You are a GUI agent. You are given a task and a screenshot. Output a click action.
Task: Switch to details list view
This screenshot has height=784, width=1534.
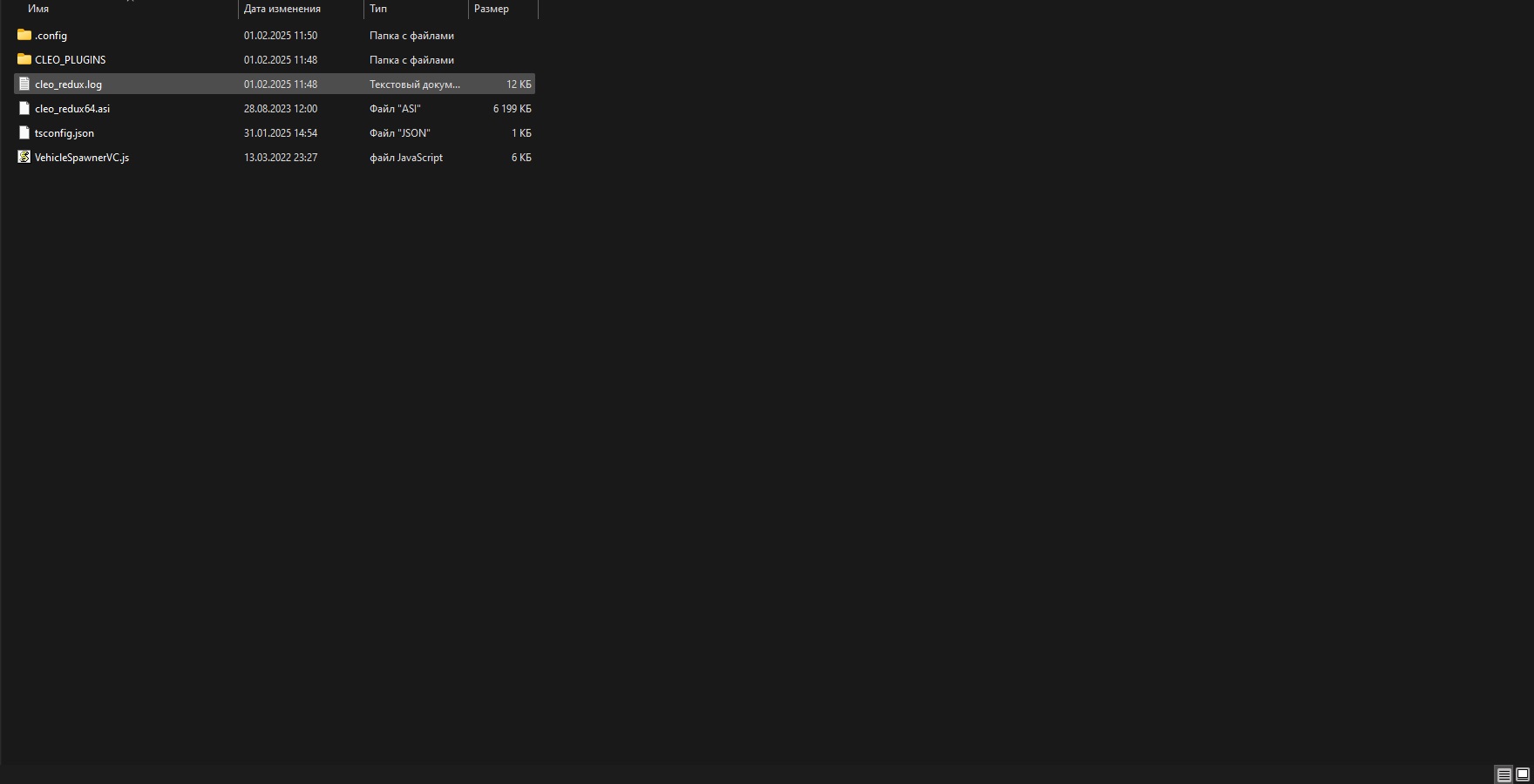tap(1504, 774)
